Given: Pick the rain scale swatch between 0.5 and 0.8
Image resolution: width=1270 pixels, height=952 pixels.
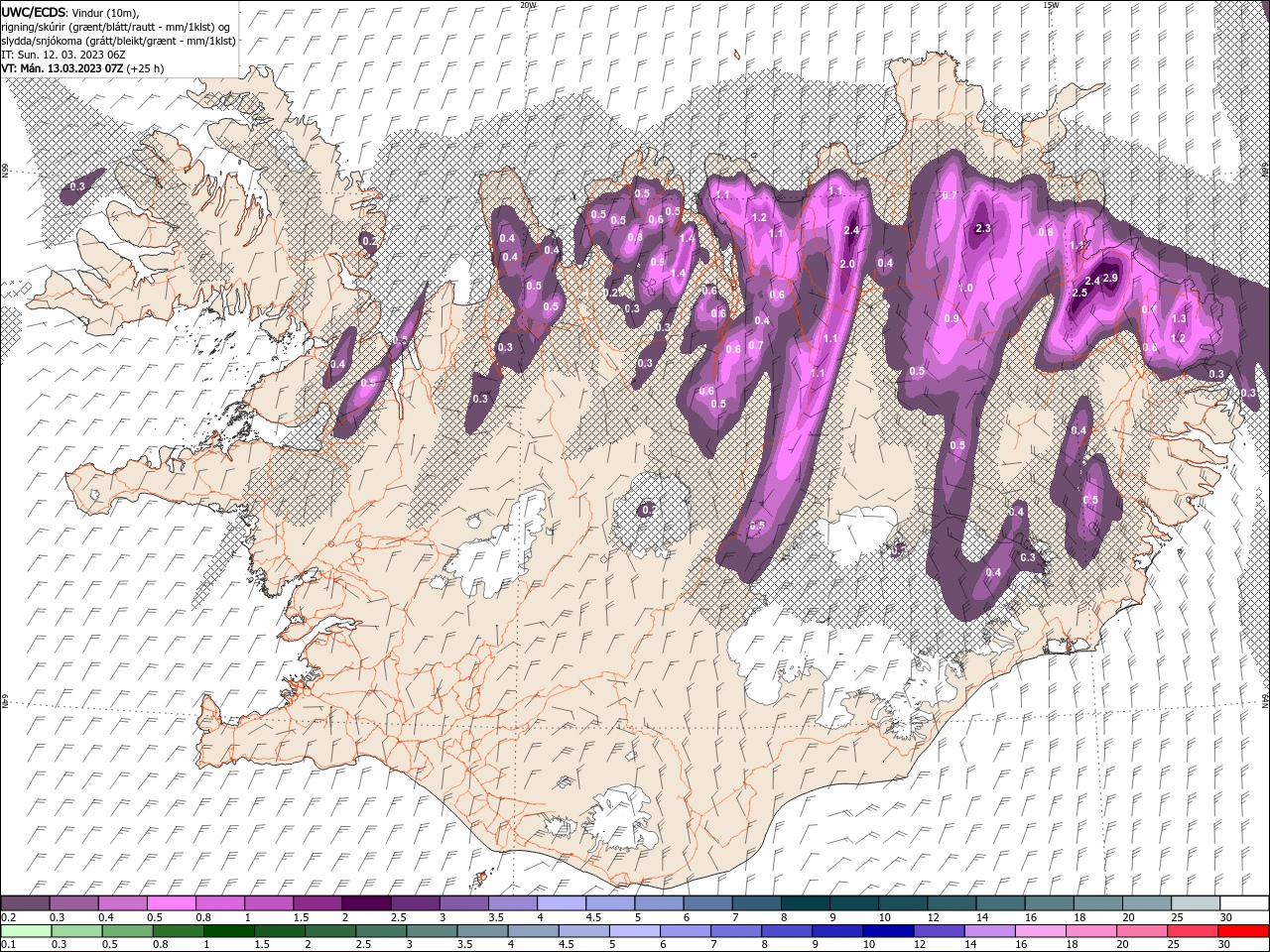Looking at the screenshot, I should click(x=126, y=931).
